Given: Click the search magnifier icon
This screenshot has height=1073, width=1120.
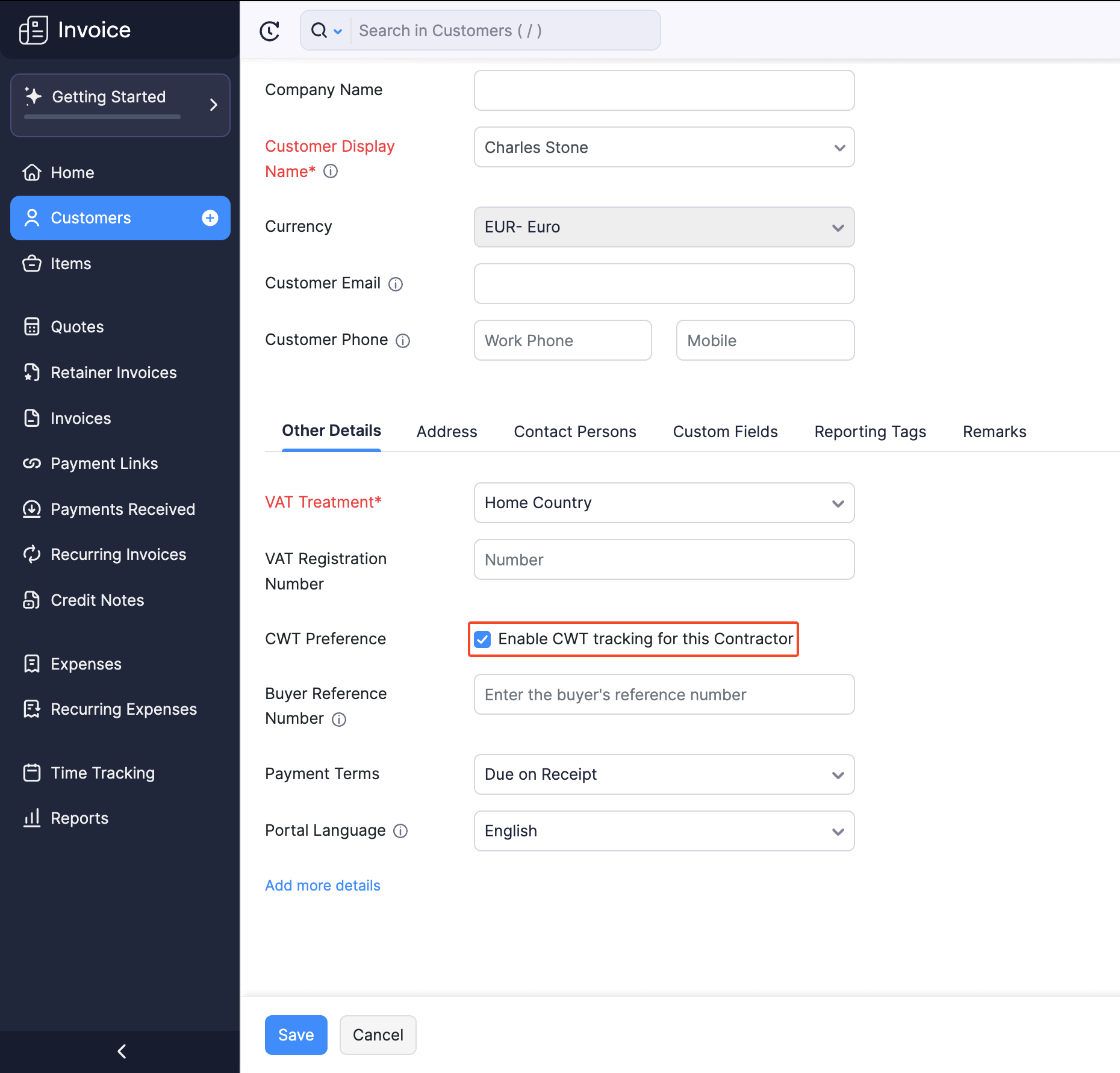Looking at the screenshot, I should 319,30.
